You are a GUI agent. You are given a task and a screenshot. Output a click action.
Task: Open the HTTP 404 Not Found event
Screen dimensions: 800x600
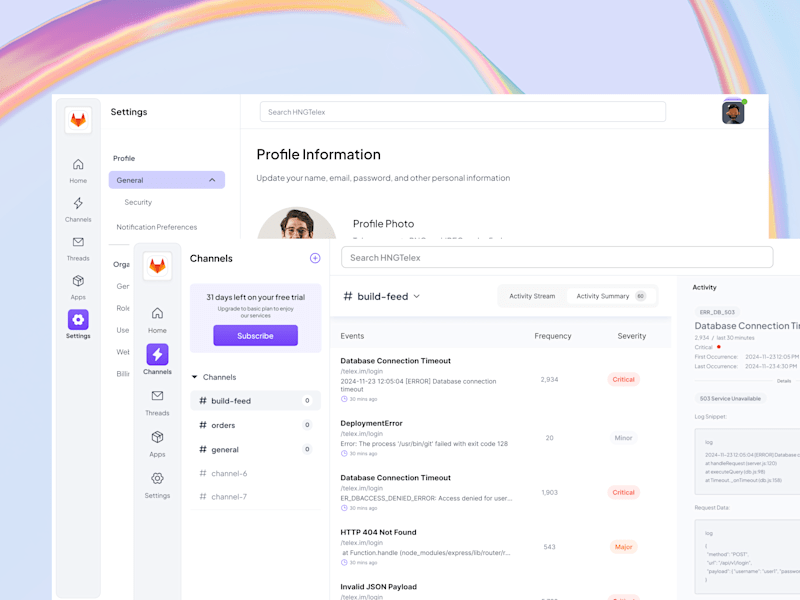click(379, 532)
